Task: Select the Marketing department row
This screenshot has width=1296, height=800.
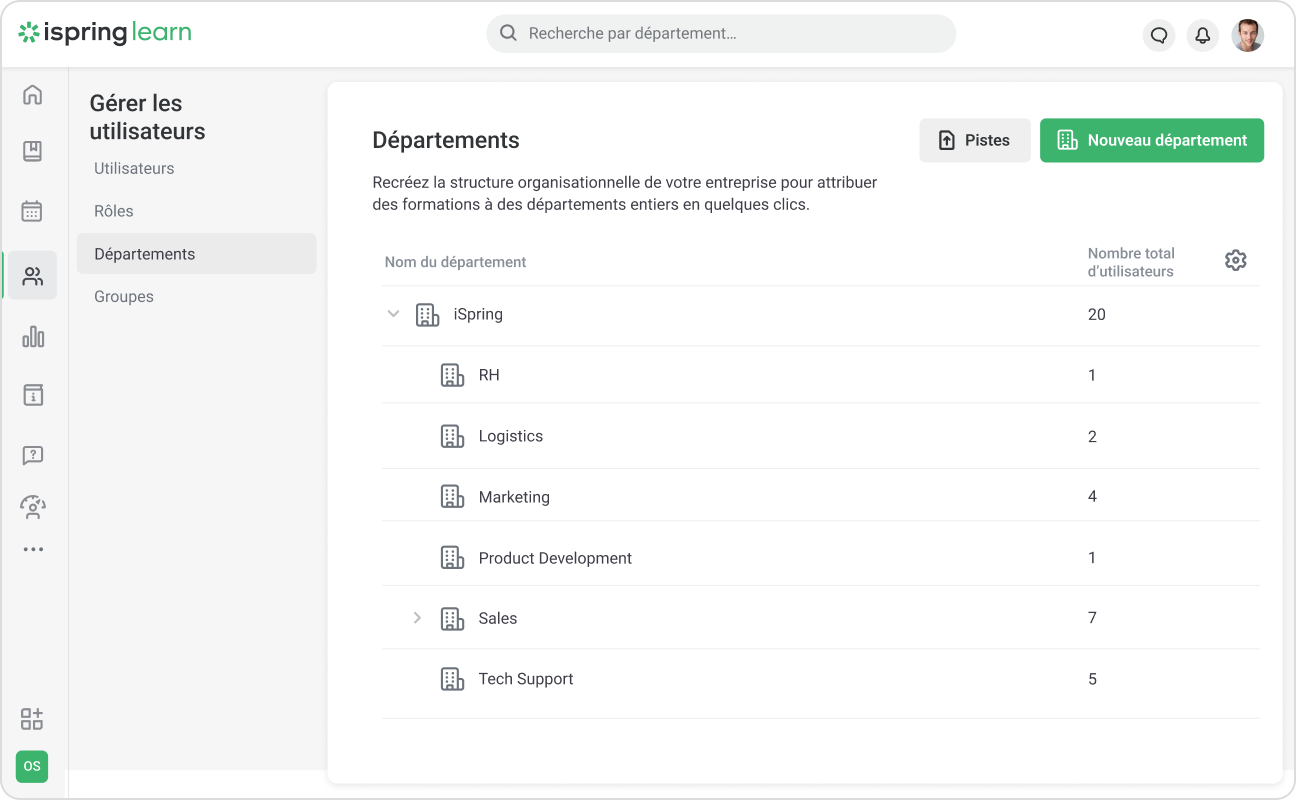Action: click(x=514, y=497)
